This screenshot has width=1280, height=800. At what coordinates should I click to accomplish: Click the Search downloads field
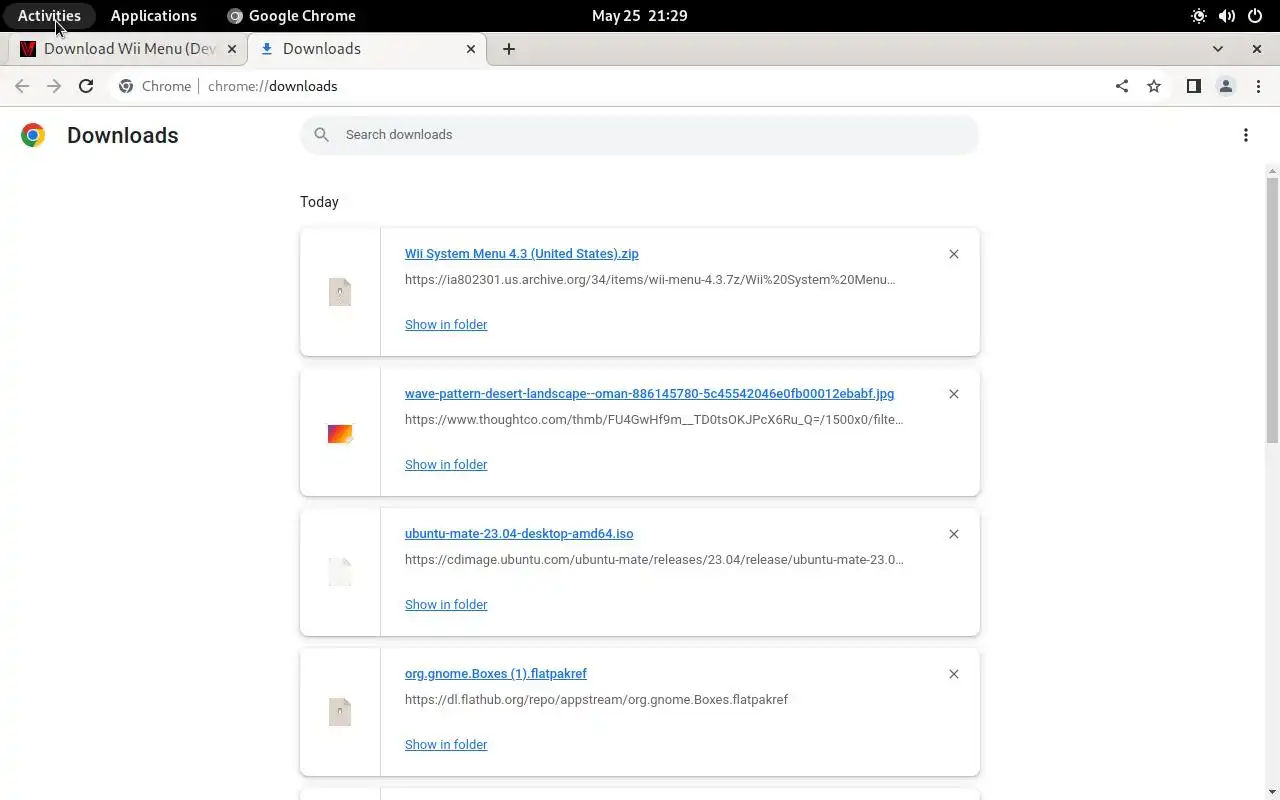click(640, 134)
